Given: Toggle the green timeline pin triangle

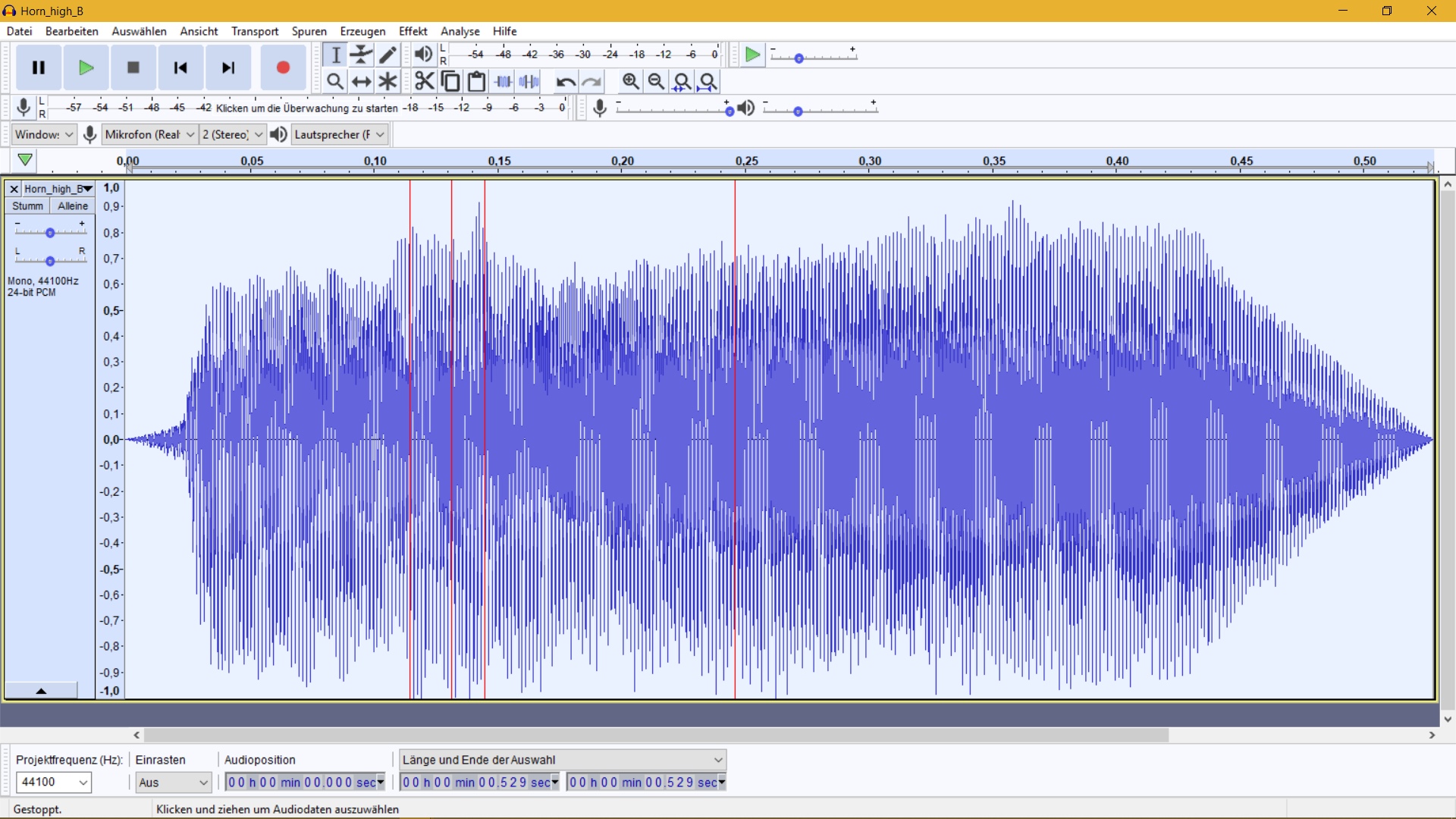Looking at the screenshot, I should click(x=25, y=160).
